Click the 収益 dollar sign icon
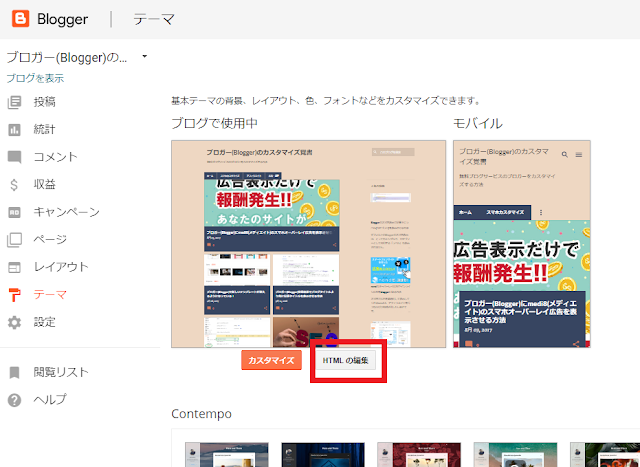Image resolution: width=640 pixels, height=467 pixels. 14,185
